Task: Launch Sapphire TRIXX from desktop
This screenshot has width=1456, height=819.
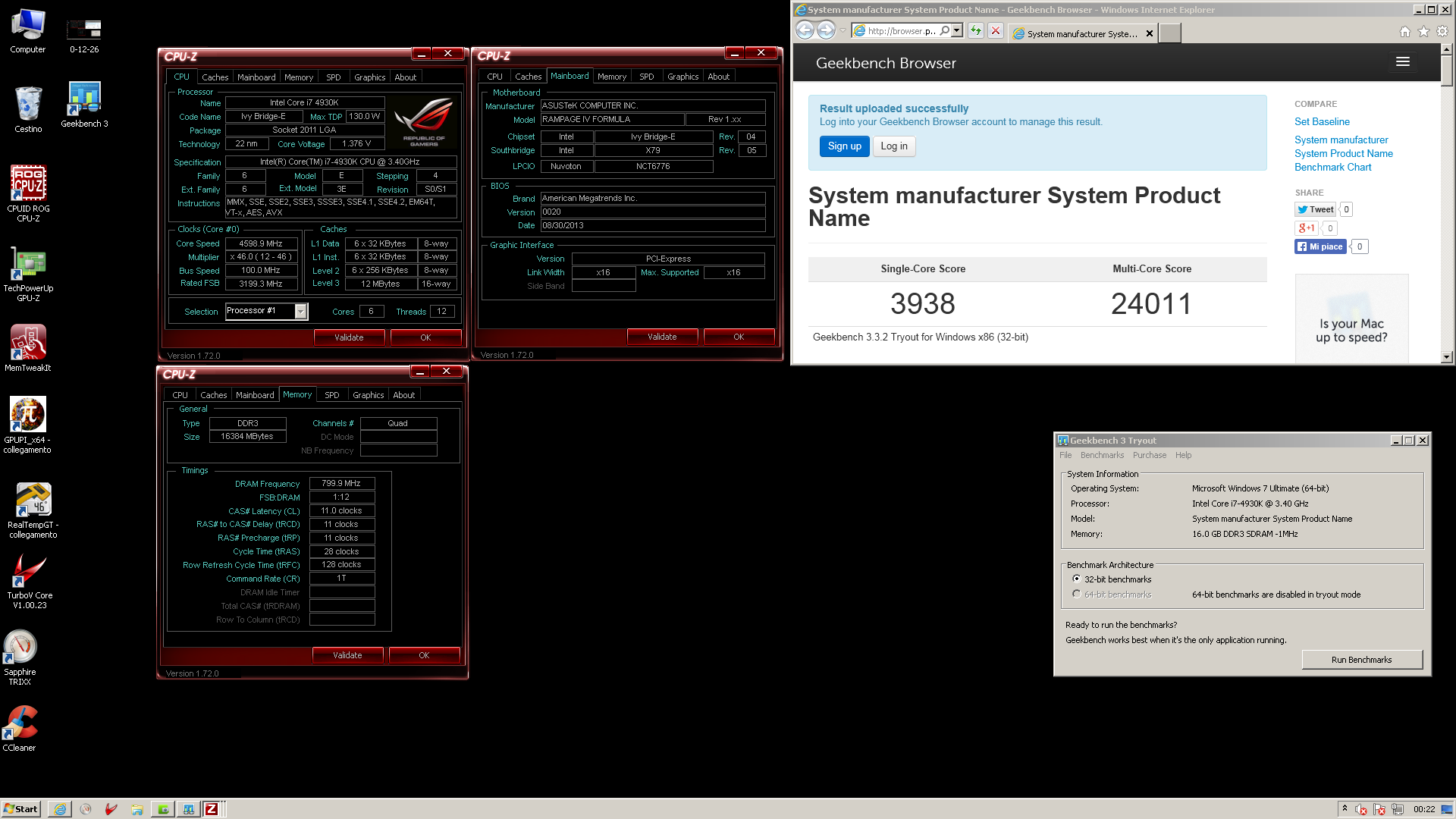Action: pos(20,658)
